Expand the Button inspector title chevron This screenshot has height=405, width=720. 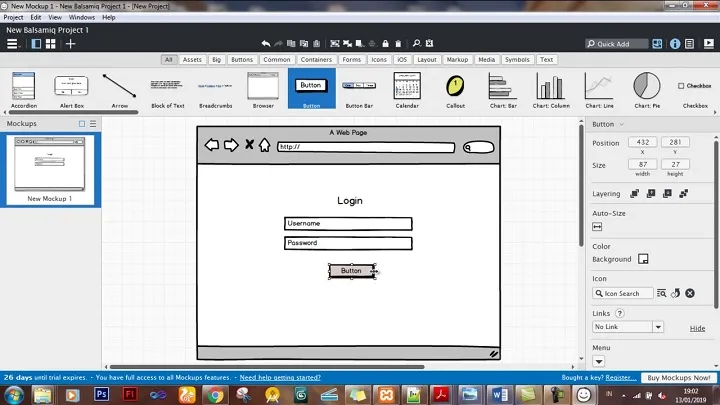click(x=621, y=125)
